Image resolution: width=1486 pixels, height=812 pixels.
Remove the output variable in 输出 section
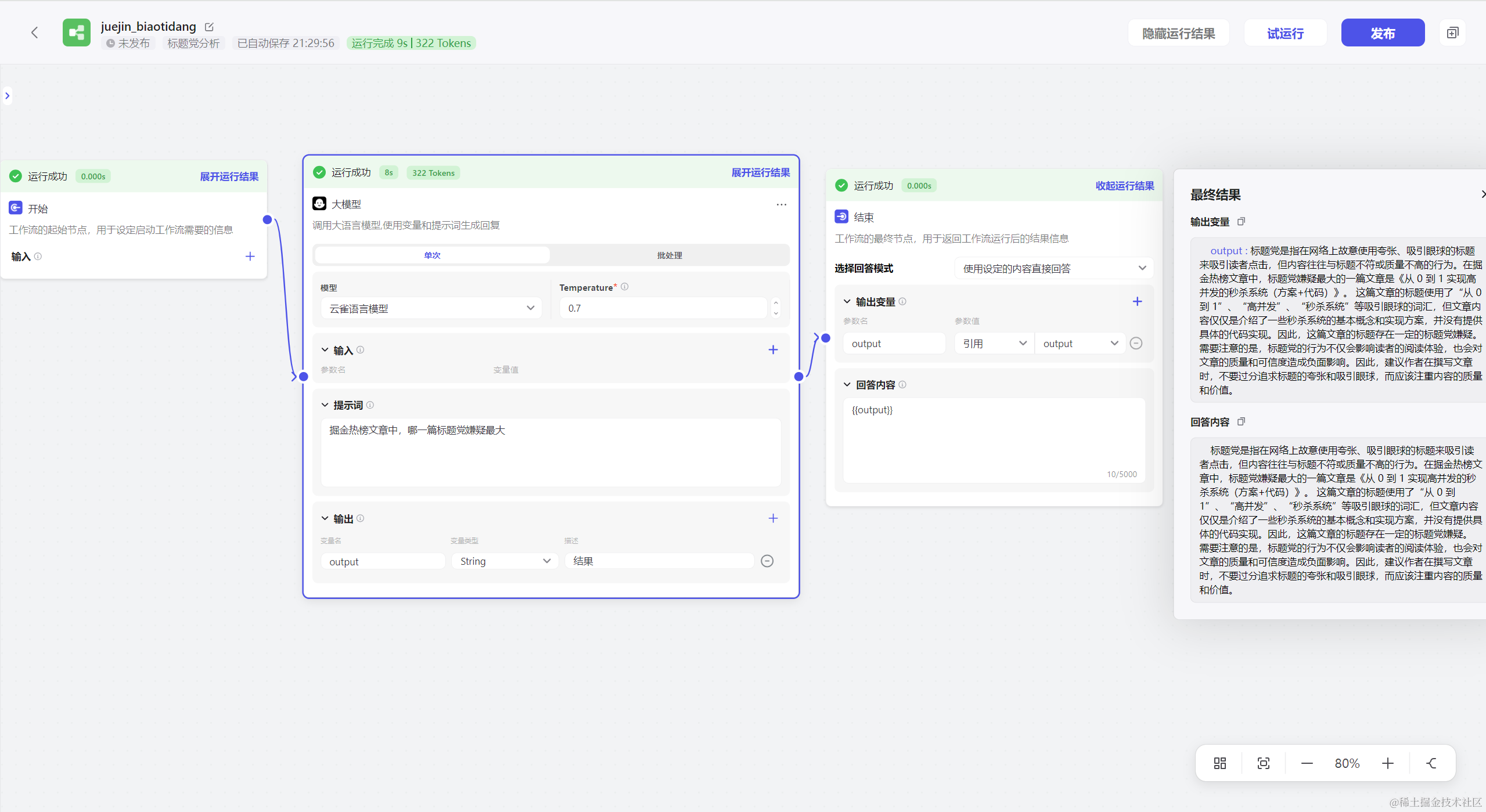click(x=767, y=561)
